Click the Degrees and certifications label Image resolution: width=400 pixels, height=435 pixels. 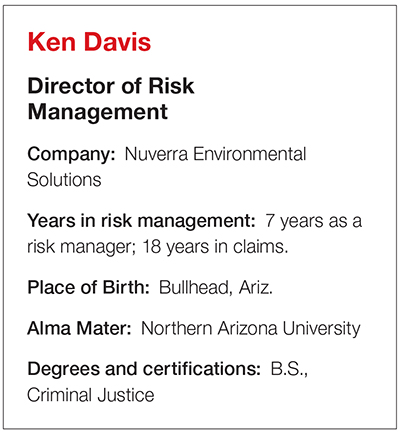(x=144, y=369)
